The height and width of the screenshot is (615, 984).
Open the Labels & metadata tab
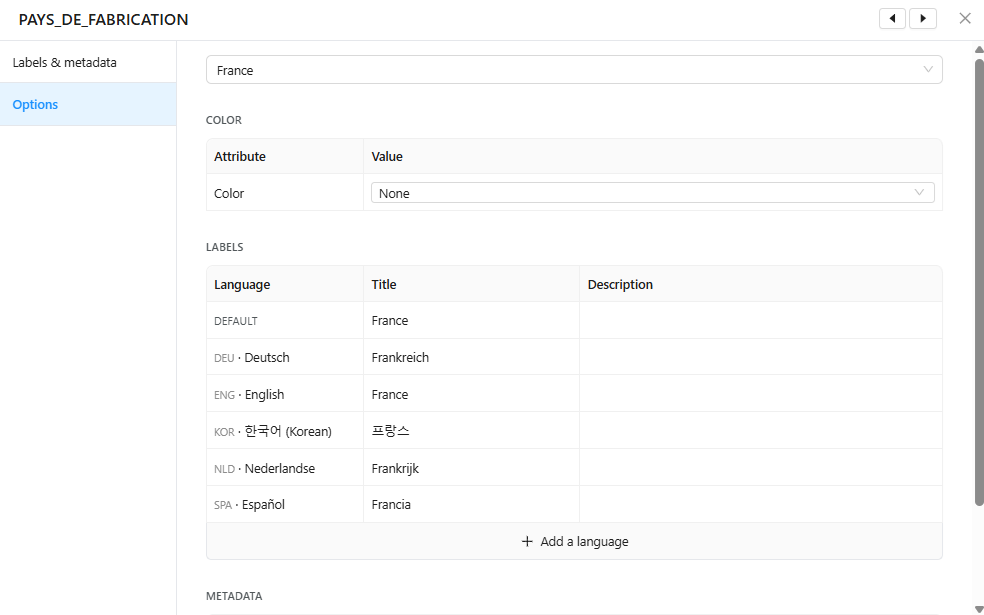(88, 62)
